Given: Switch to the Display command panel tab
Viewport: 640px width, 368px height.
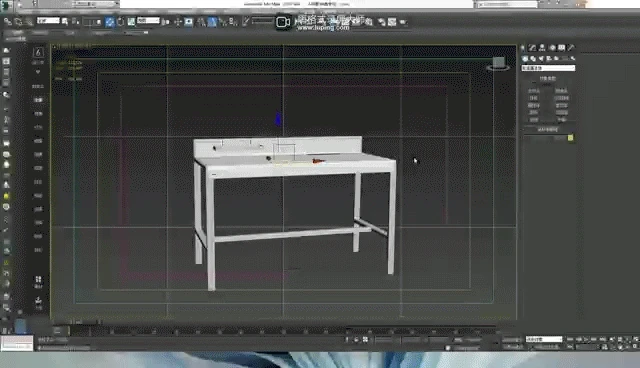Looking at the screenshot, I should tap(562, 48).
